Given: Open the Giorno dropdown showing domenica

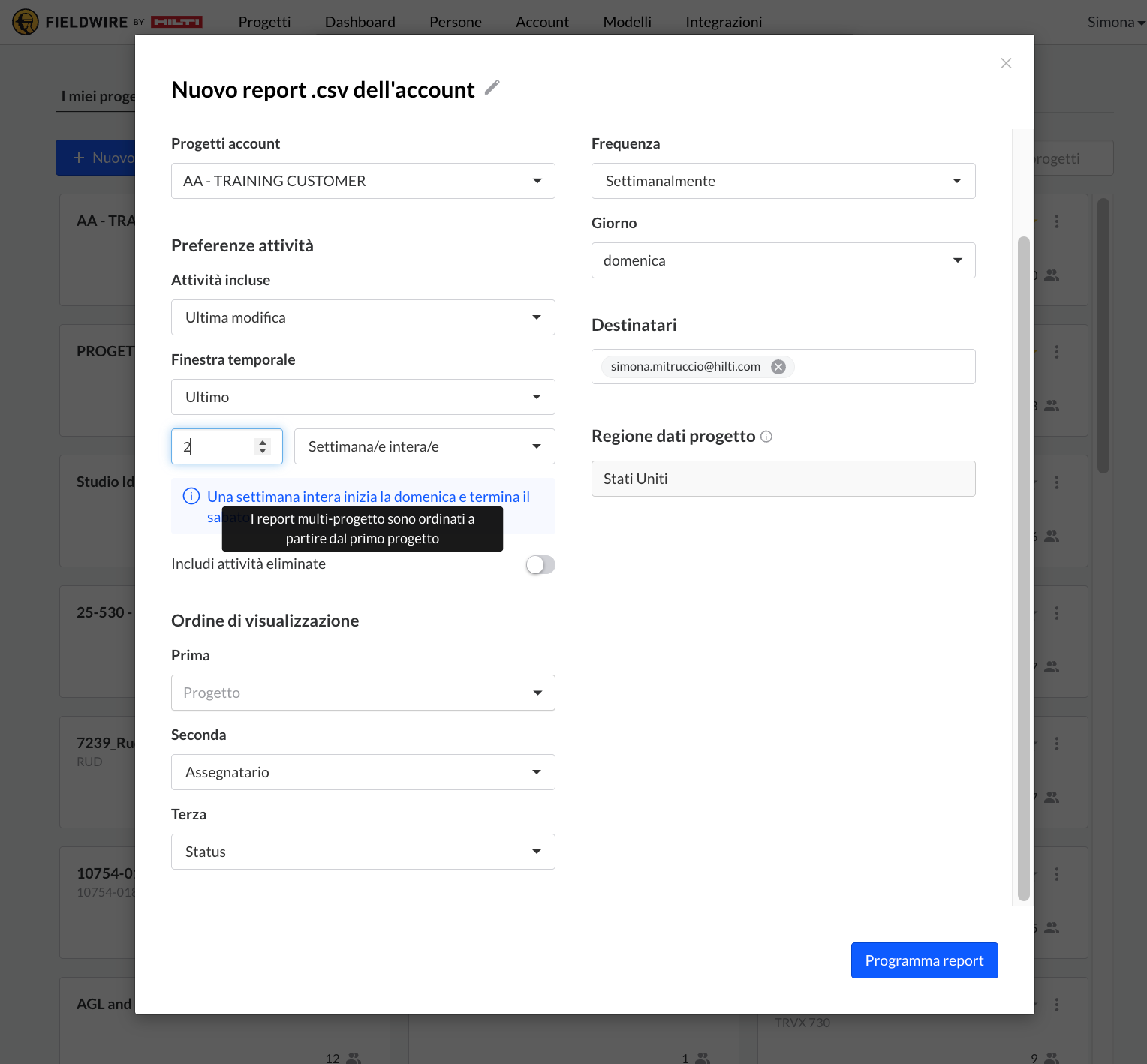Looking at the screenshot, I should [783, 260].
